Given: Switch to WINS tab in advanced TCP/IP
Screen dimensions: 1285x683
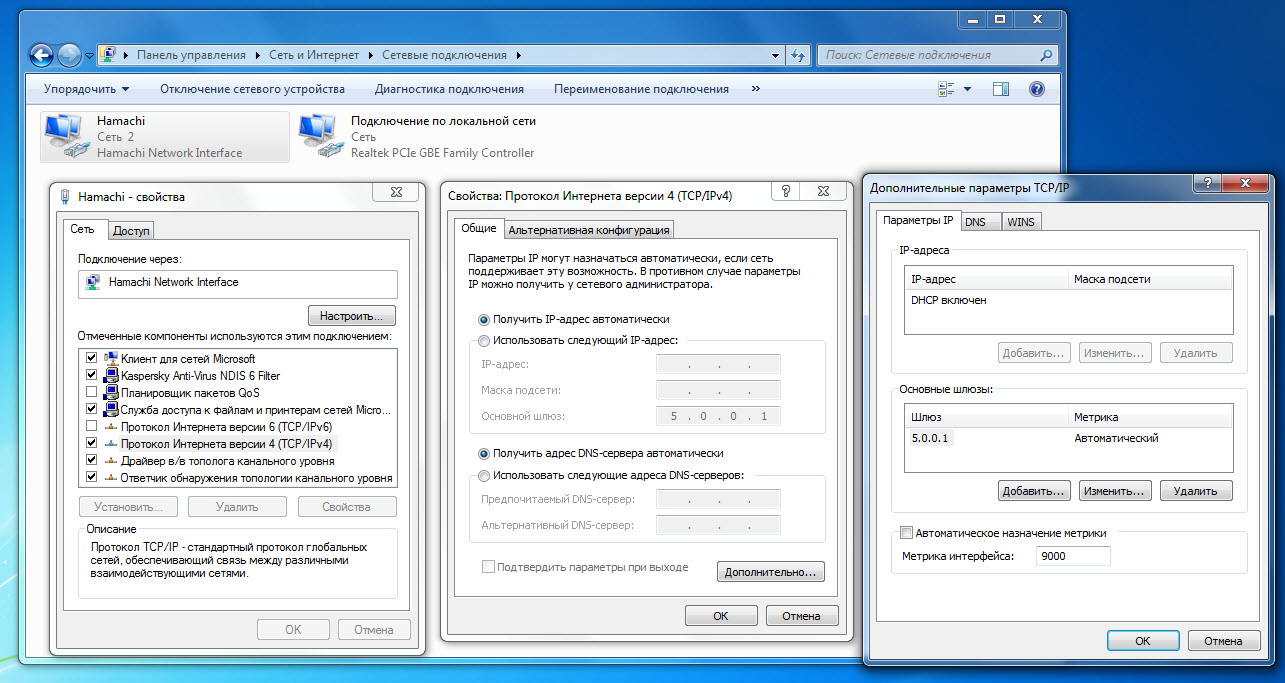Looking at the screenshot, I should tap(1021, 222).
